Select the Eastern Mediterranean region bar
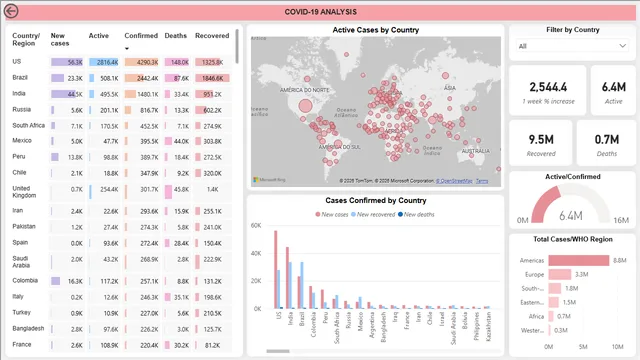This screenshot has height=360, width=640. [x=553, y=302]
